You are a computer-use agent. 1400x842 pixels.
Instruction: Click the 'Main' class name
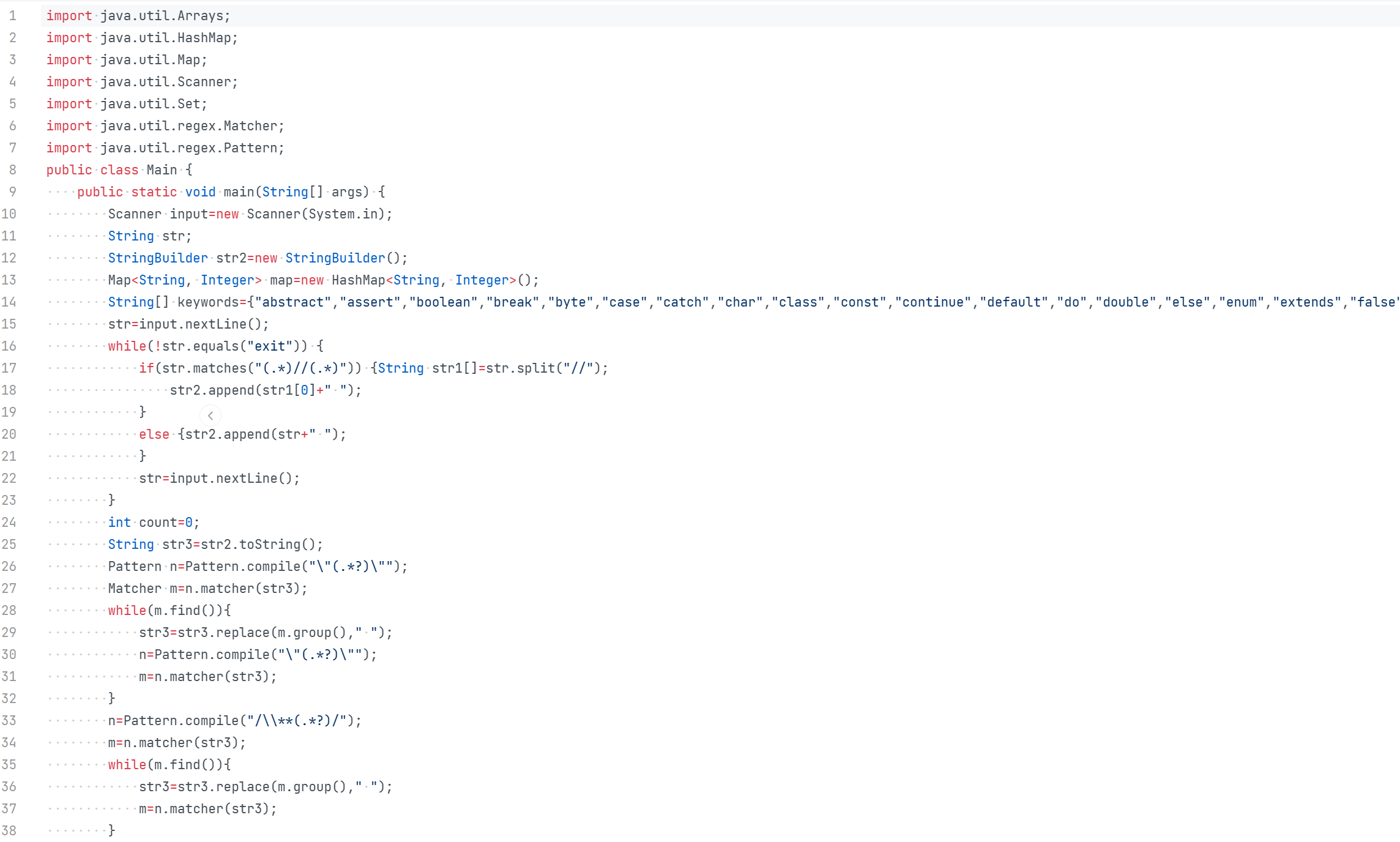162,170
